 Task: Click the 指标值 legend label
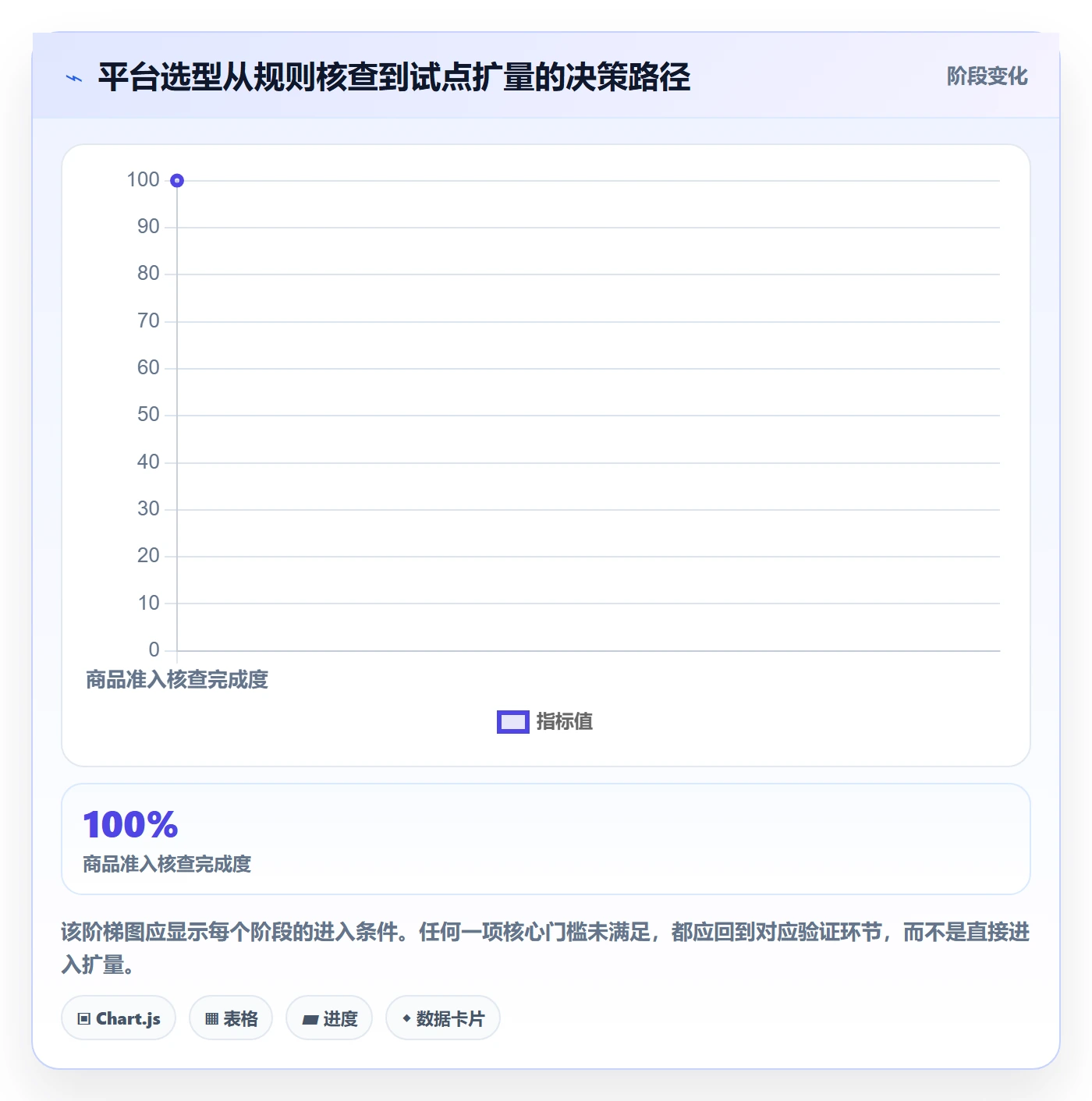click(565, 722)
